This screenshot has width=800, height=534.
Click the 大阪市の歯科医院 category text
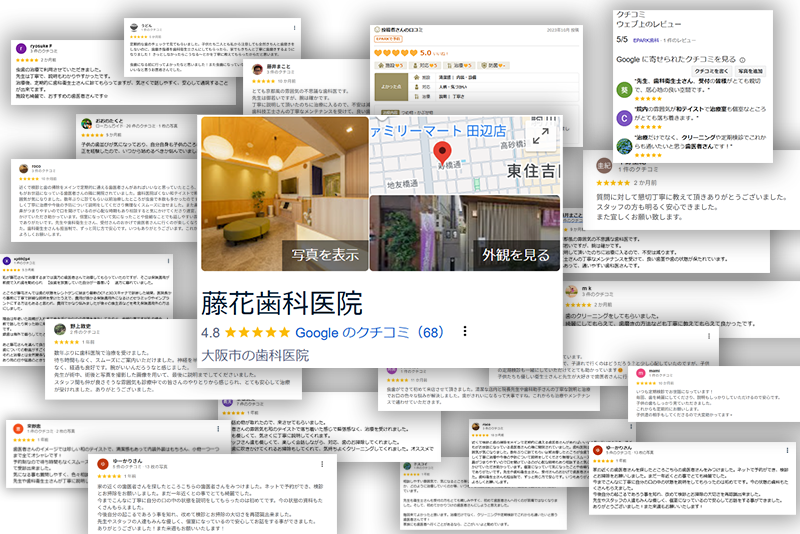pos(255,355)
